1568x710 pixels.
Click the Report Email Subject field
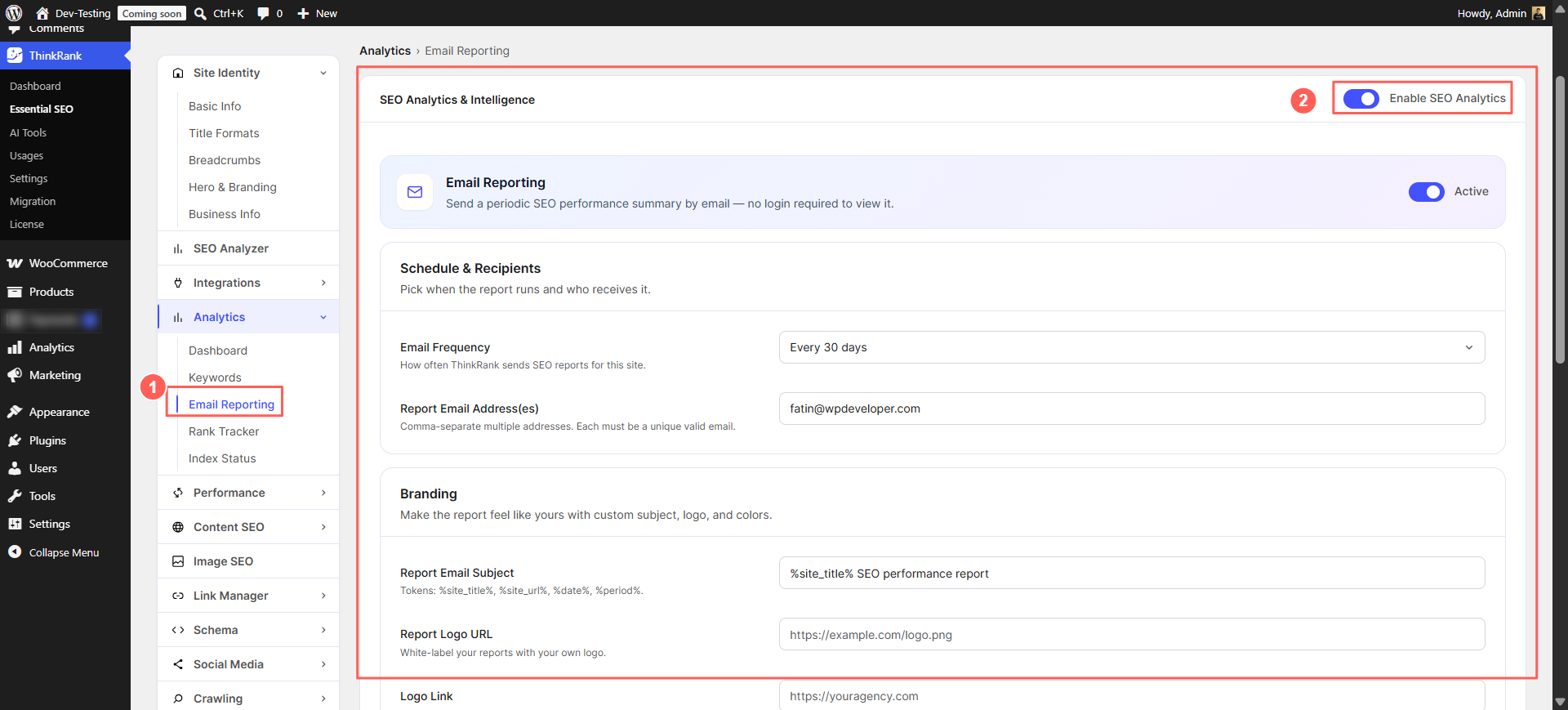tap(1132, 573)
